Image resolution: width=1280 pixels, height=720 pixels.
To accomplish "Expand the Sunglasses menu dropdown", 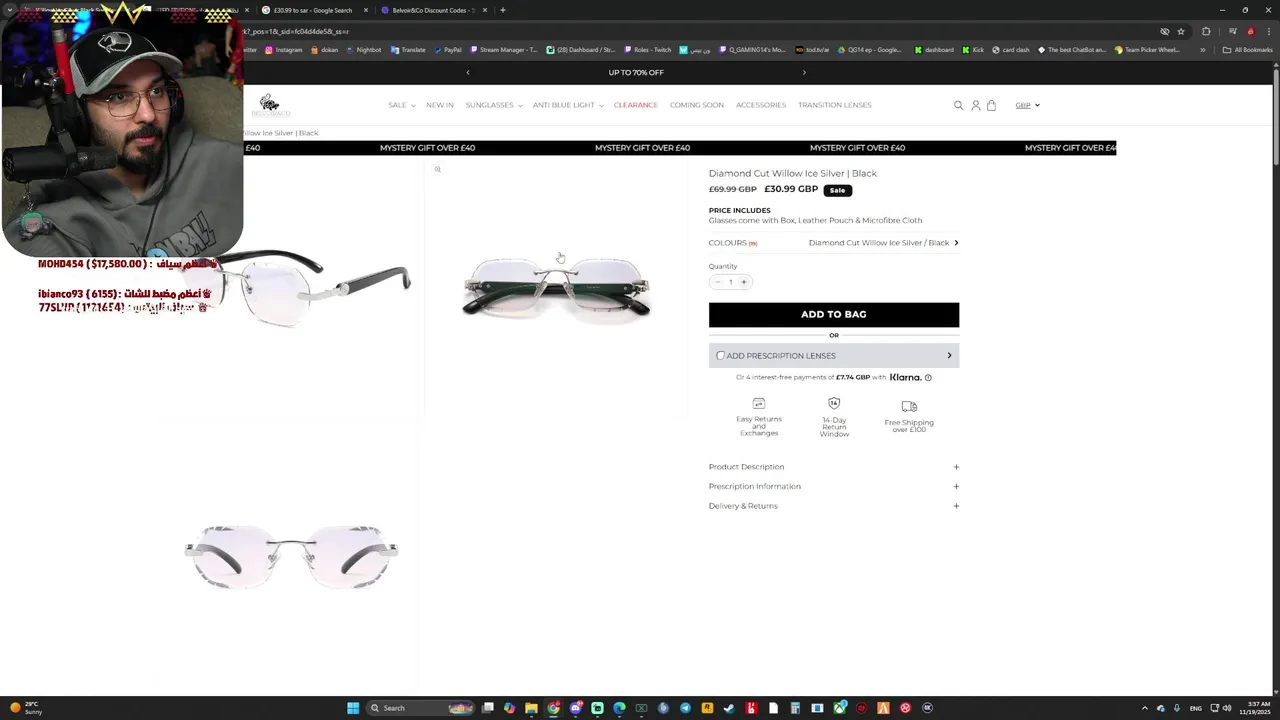I will pyautogui.click(x=493, y=105).
